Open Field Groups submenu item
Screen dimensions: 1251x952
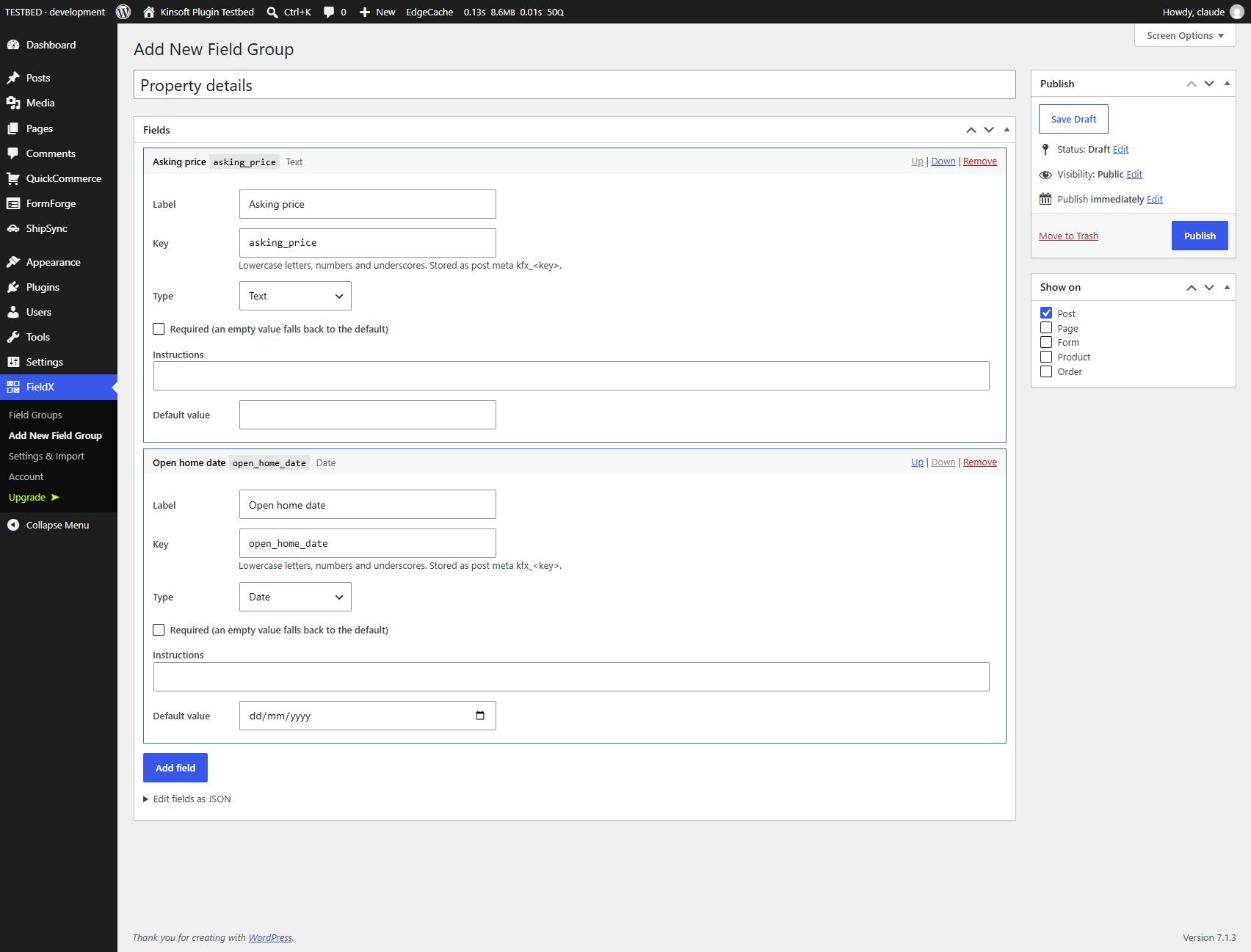[35, 415]
